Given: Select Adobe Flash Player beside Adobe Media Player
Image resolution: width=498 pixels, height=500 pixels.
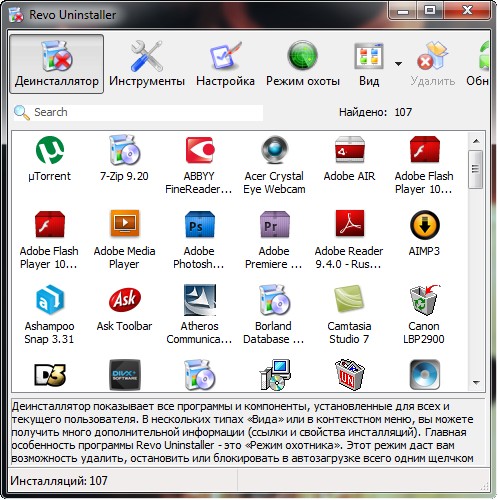Looking at the screenshot, I should 50,224.
